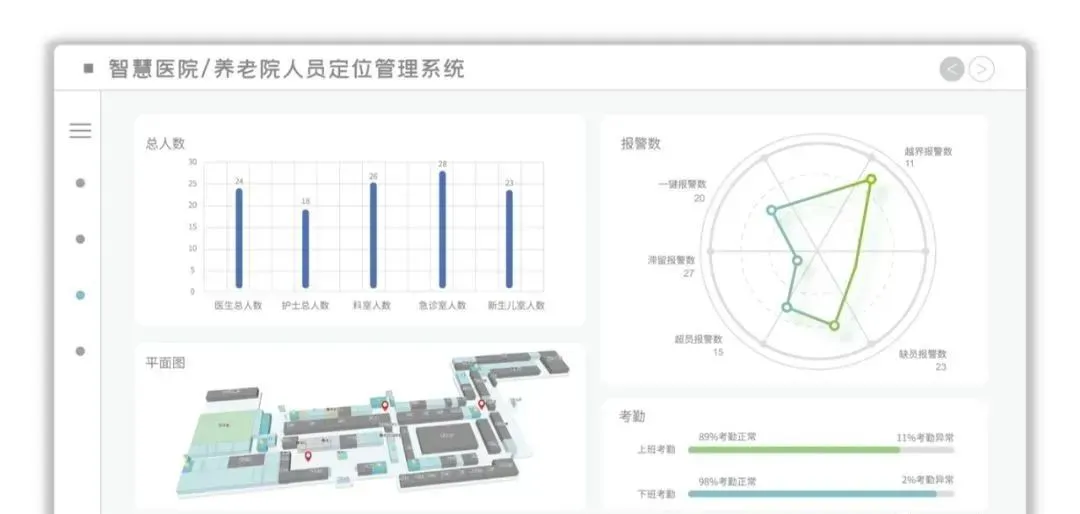Select the lowest red pin on floor plan
Image resolution: width=1080 pixels, height=514 pixels.
click(308, 457)
